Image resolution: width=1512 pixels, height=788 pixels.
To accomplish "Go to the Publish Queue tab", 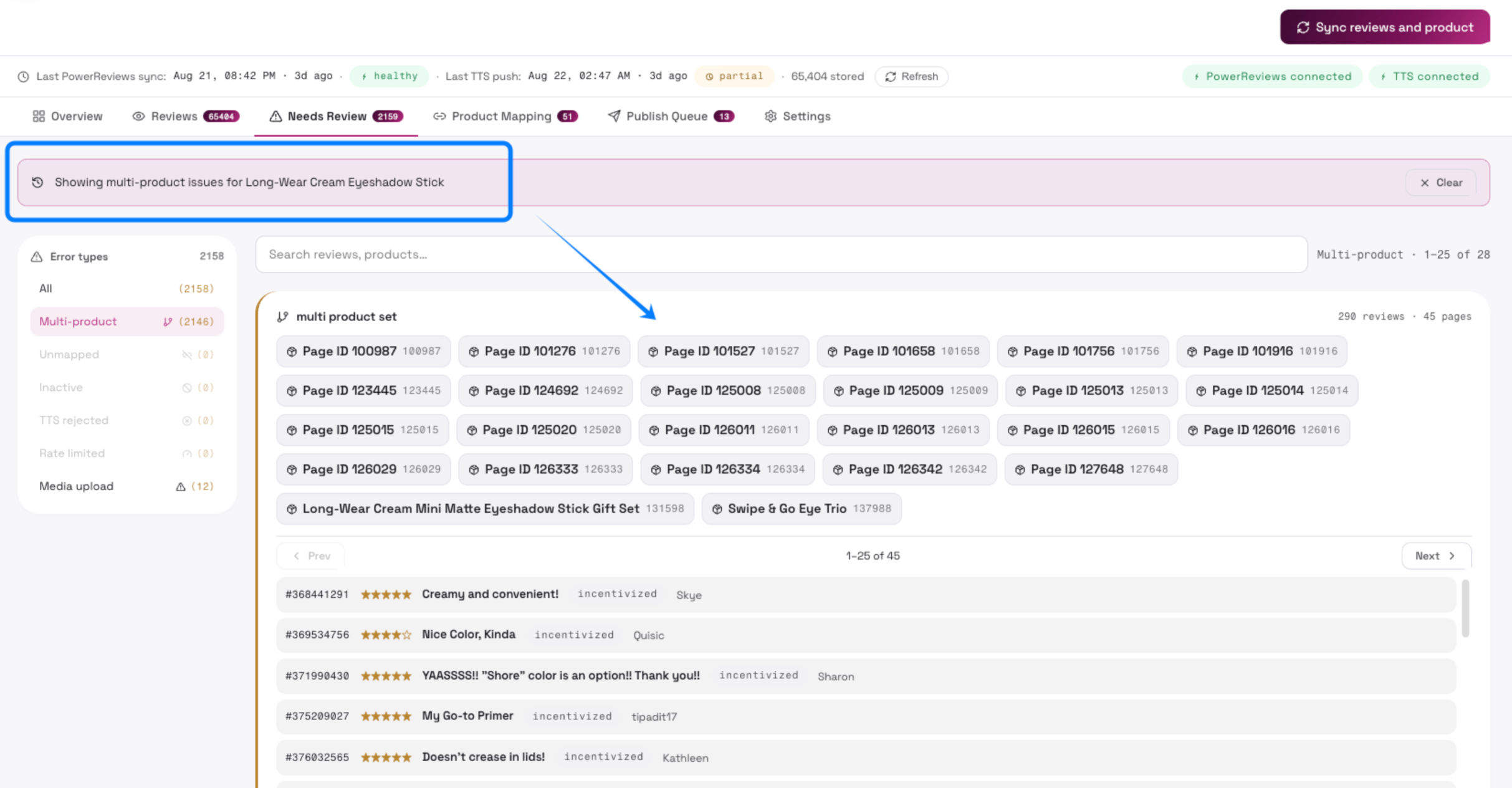I will (x=671, y=117).
